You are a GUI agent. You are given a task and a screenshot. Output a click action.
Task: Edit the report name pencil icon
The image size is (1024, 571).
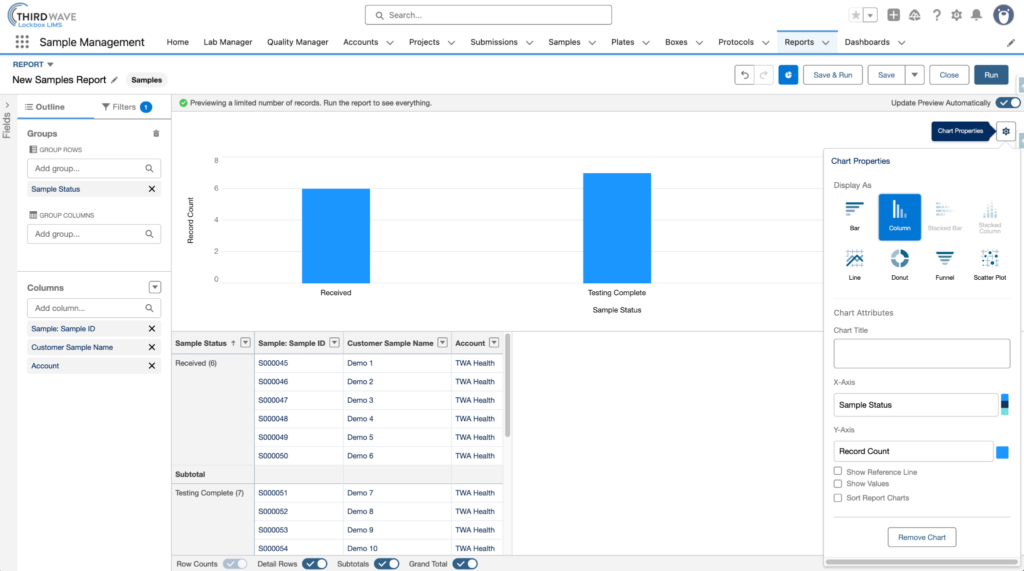click(x=114, y=80)
